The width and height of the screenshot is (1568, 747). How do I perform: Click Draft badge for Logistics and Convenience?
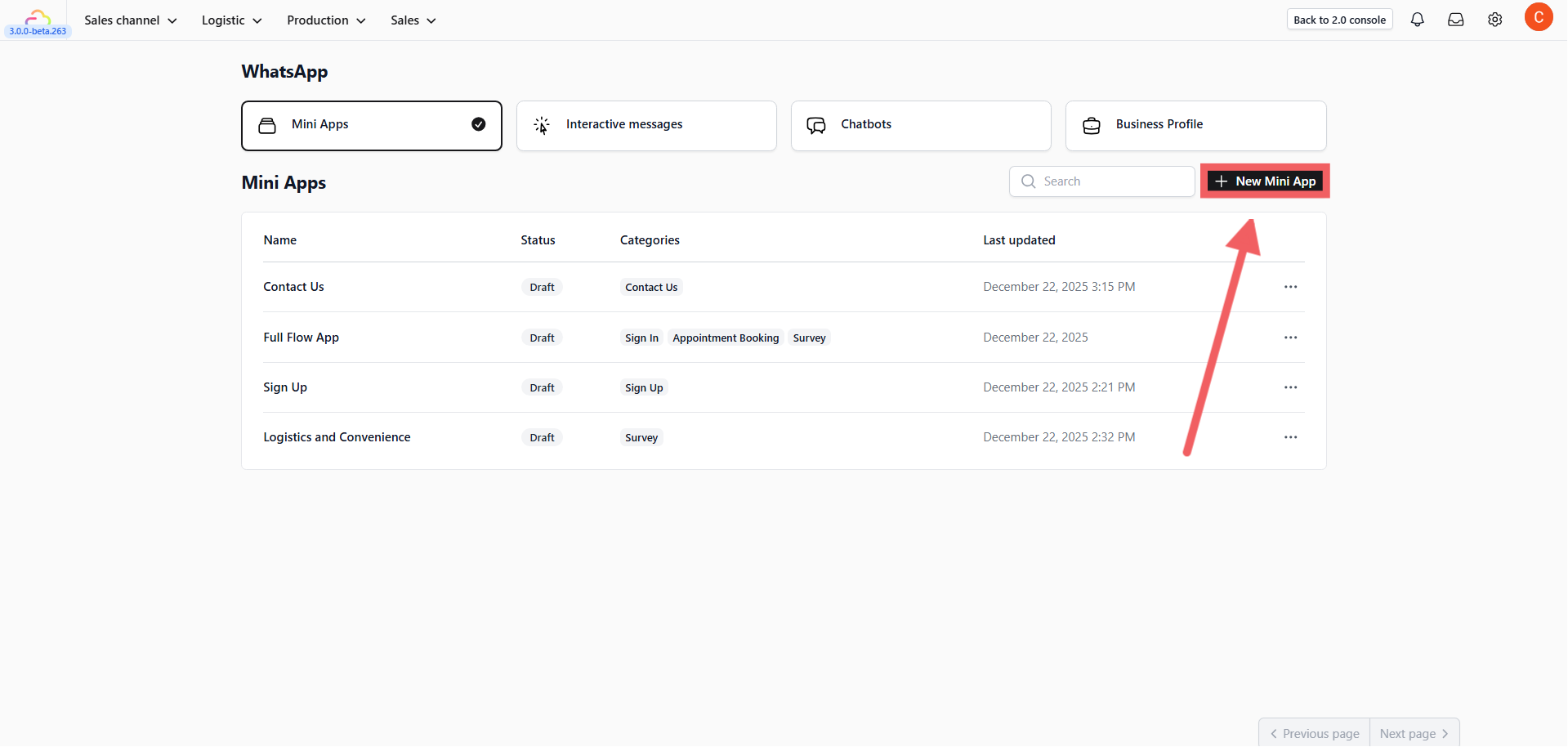[542, 438]
